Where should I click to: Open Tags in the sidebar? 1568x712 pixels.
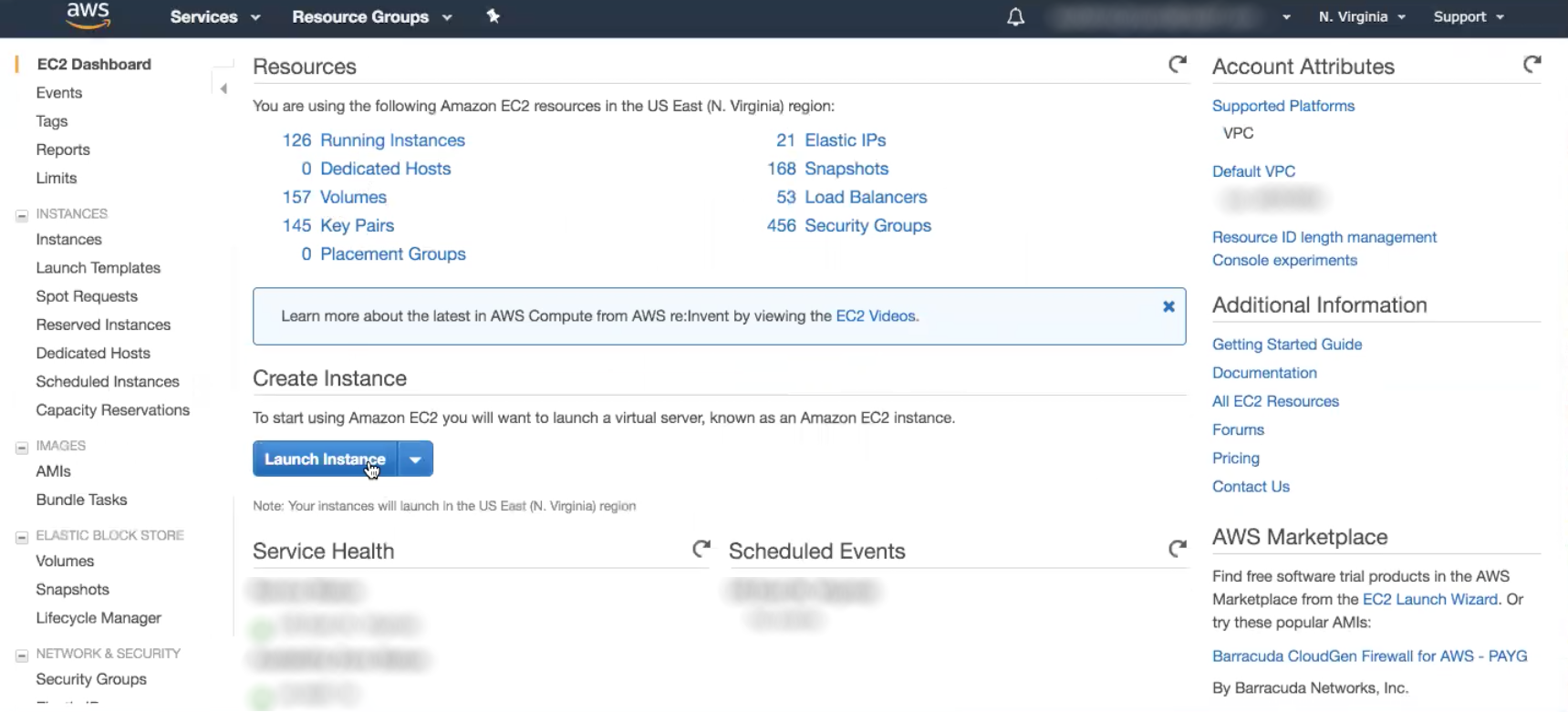(x=52, y=120)
